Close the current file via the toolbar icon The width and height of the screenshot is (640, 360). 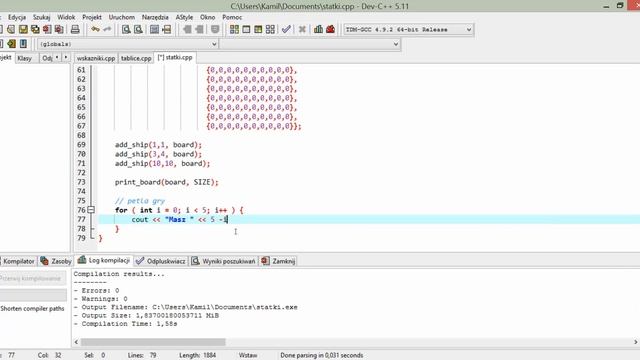coord(47,29)
